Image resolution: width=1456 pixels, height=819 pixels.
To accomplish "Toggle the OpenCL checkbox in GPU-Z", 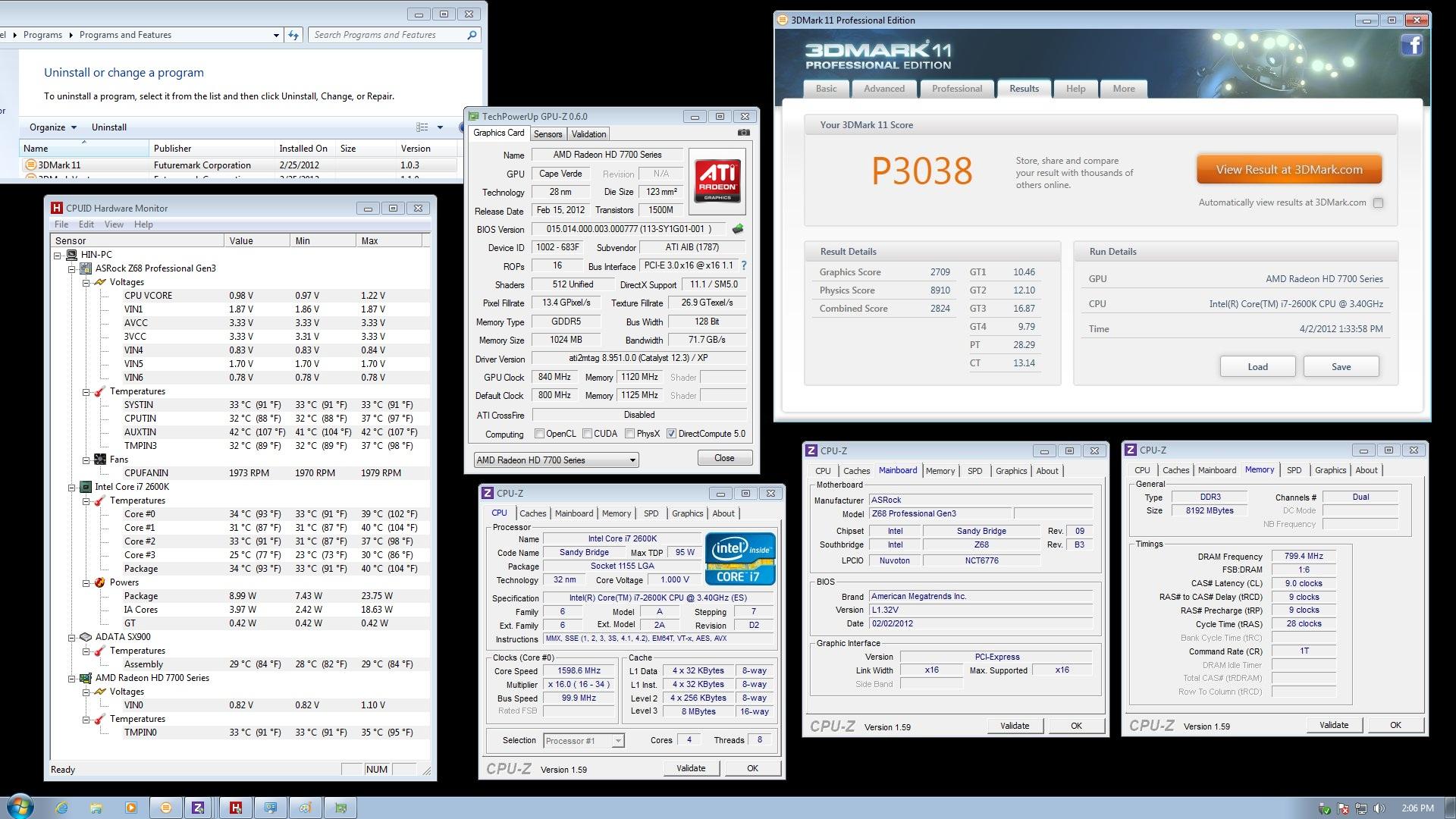I will pos(539,434).
